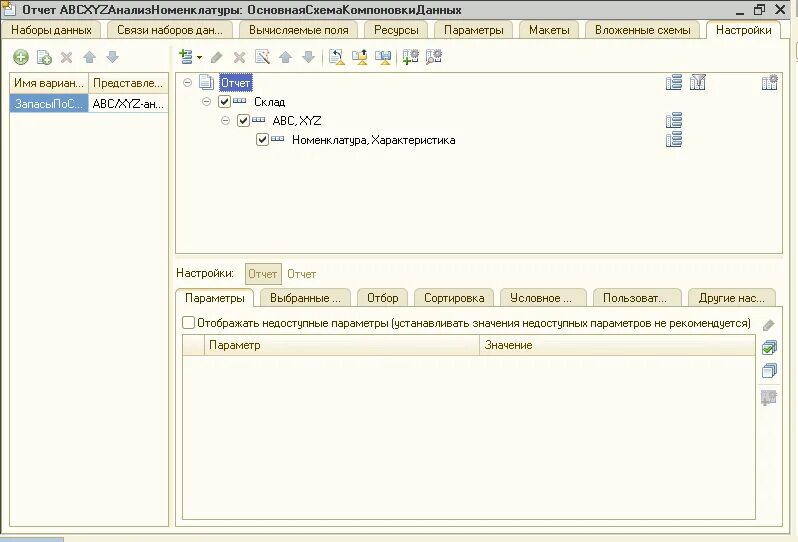The image size is (798, 542).
Task: Restore down the schema window
Action: coord(759,10)
